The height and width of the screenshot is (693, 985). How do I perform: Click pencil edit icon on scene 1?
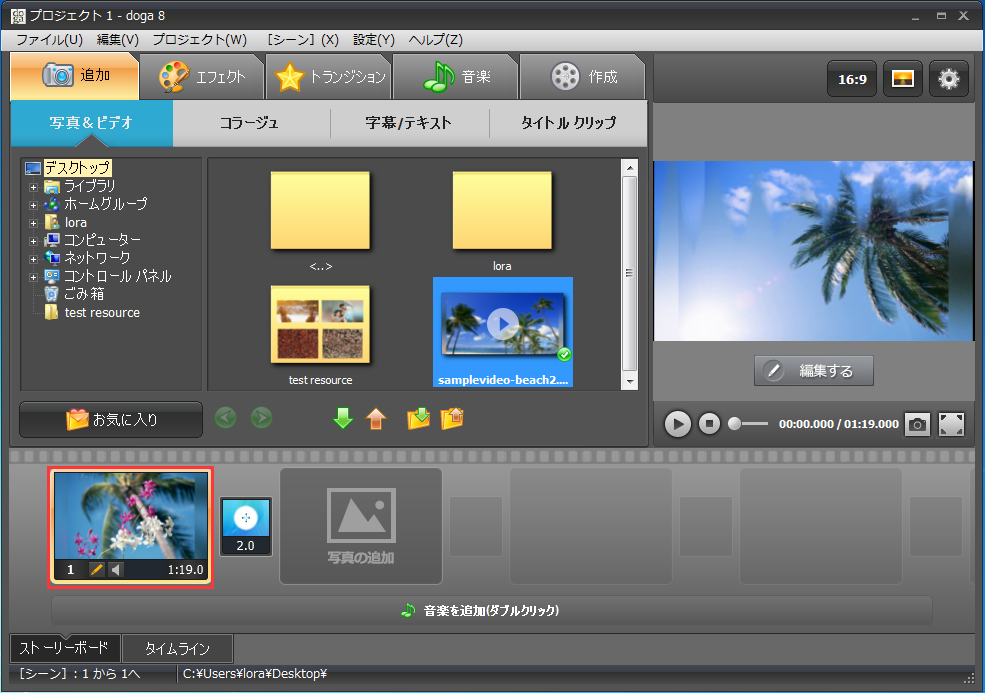[96, 570]
